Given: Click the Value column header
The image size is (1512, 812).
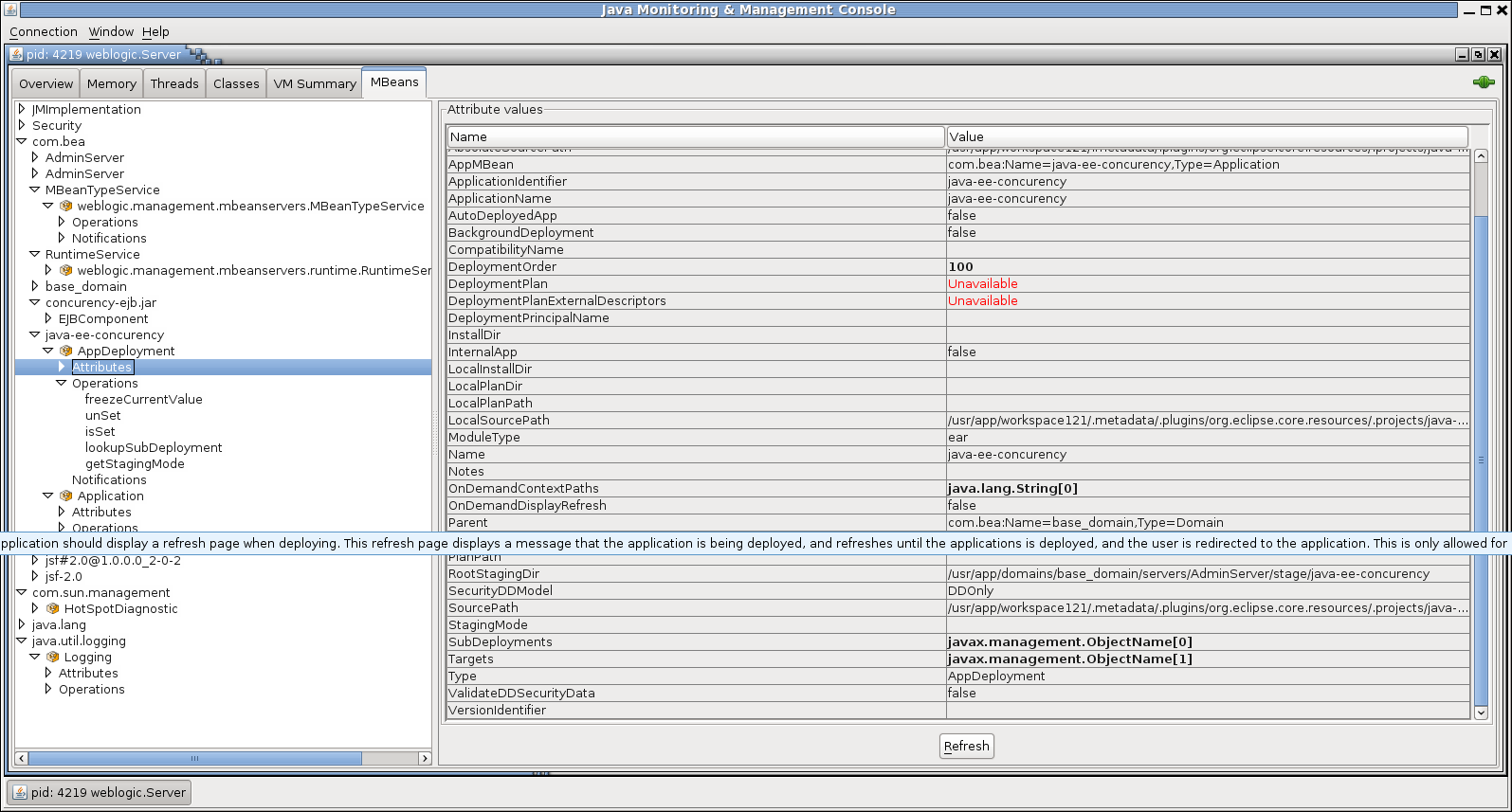Looking at the screenshot, I should (1207, 136).
